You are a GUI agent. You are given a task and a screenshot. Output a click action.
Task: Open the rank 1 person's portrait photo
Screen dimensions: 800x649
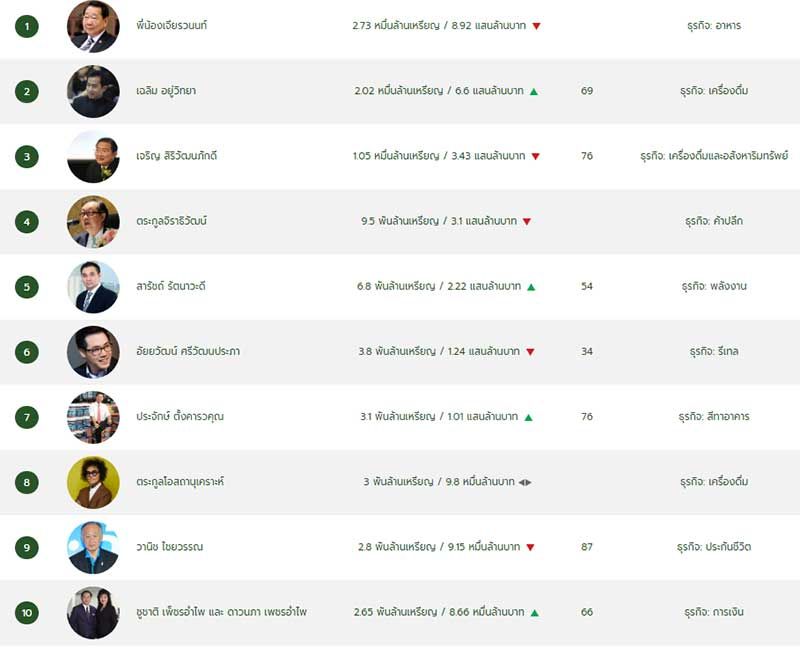pos(93,27)
